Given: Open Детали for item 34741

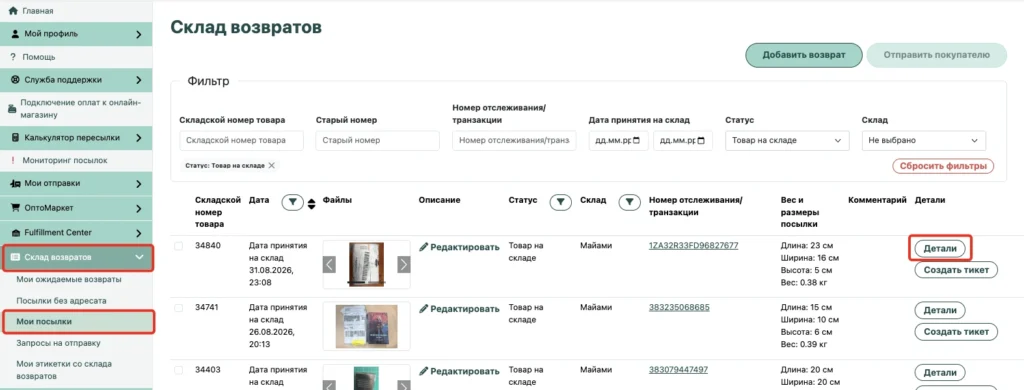Looking at the screenshot, I should (940, 310).
